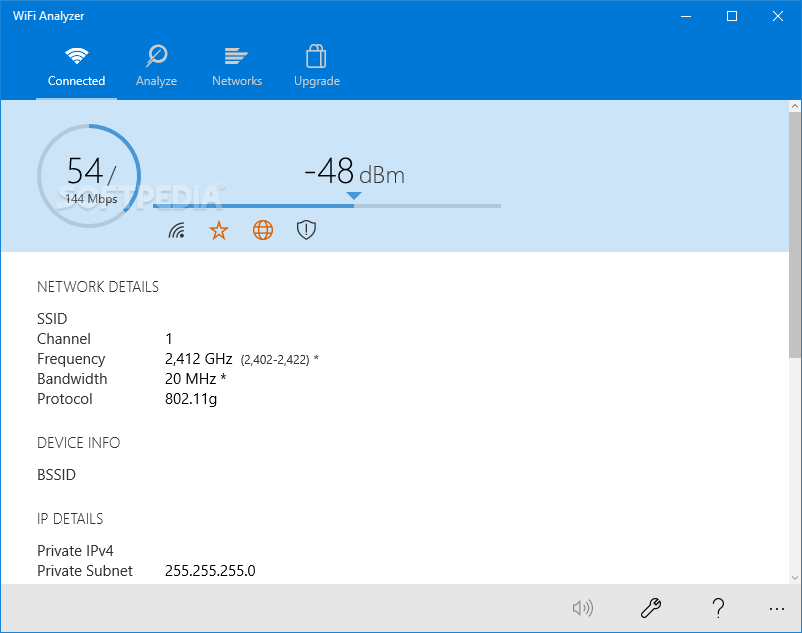Viewport: 802px width, 633px height.
Task: Click the shield security warning icon
Action: [x=306, y=230]
